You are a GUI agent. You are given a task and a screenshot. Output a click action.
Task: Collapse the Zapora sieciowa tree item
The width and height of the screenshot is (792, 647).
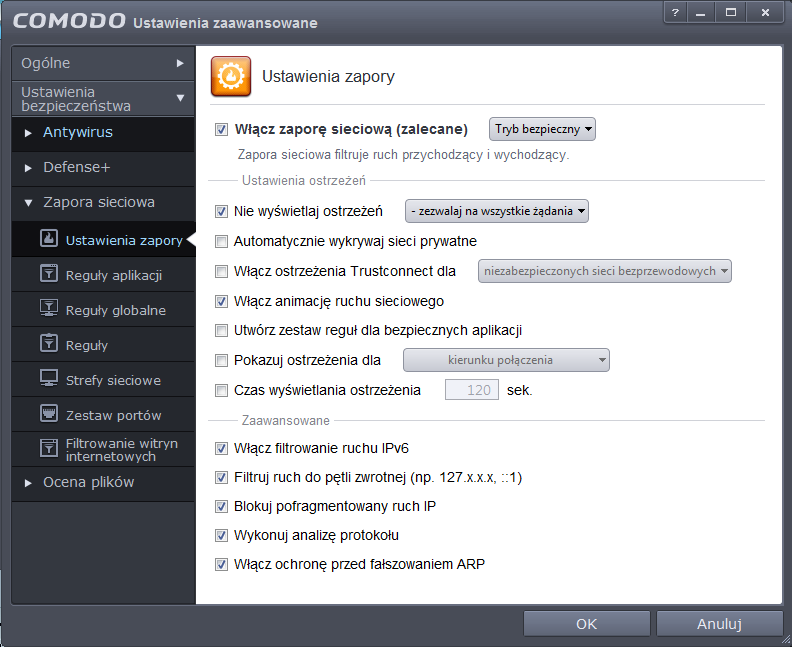click(28, 203)
